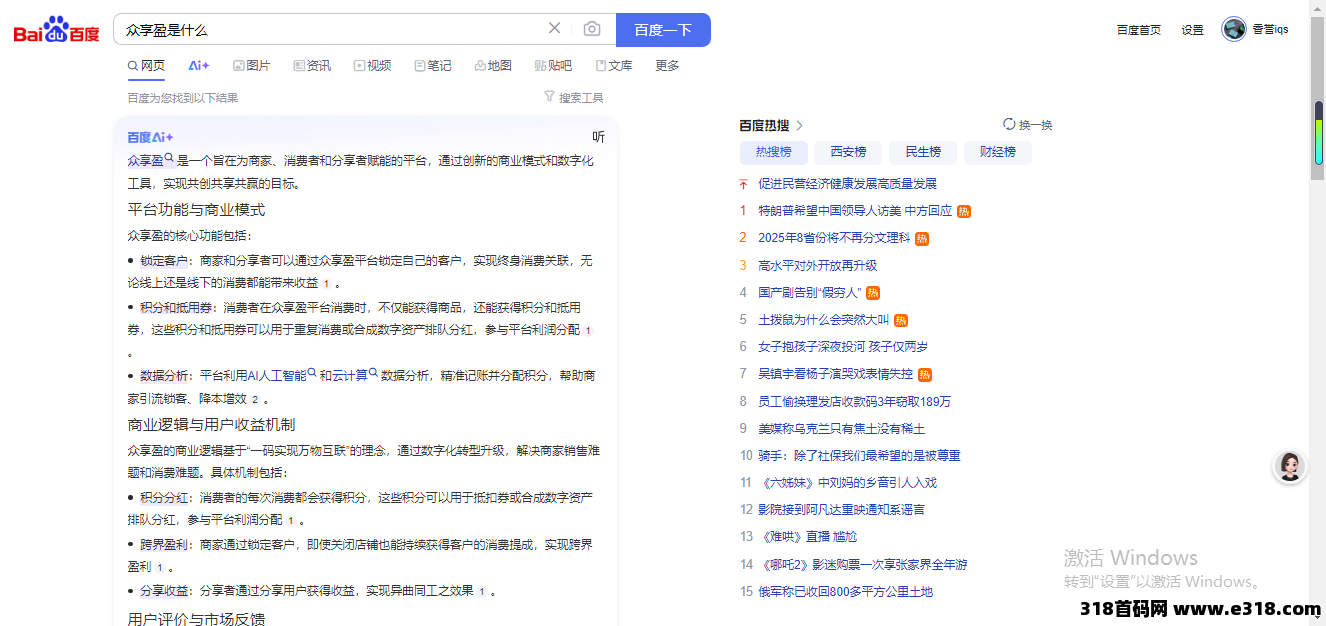Image resolution: width=1326 pixels, height=626 pixels.
Task: Open the 更多 search category menu
Action: [667, 66]
